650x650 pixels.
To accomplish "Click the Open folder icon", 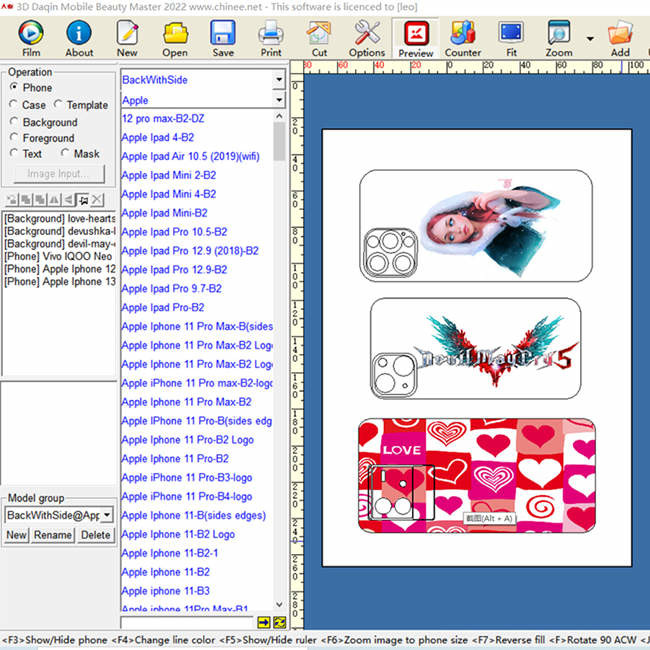I will [x=175, y=38].
